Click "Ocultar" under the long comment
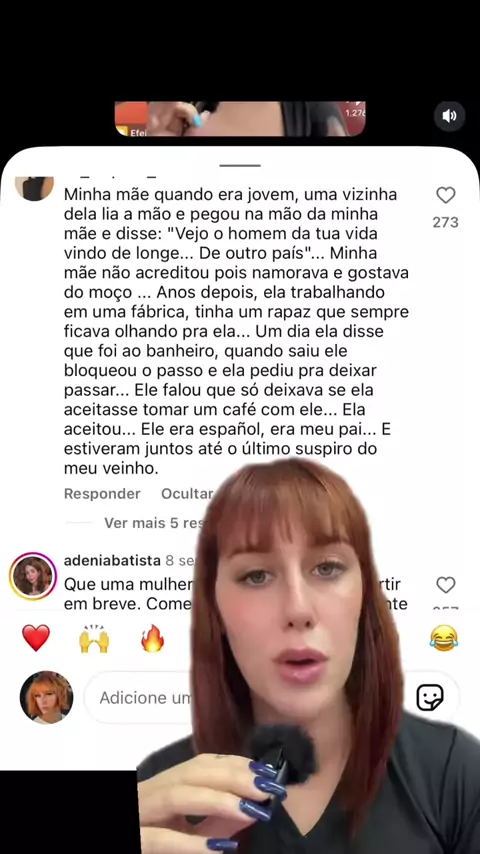480x854 pixels. click(187, 493)
